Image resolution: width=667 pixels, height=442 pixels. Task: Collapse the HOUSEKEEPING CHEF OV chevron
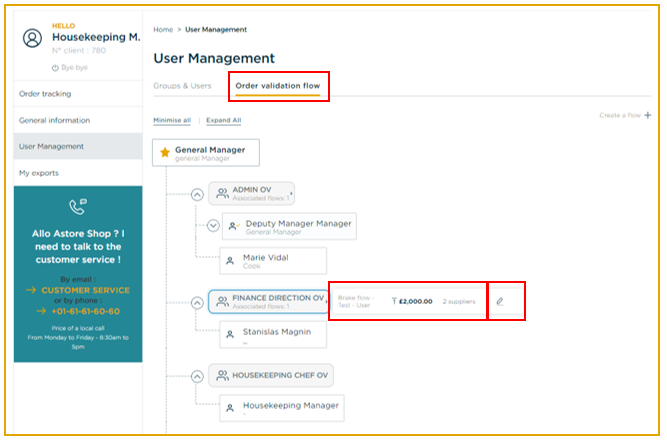tap(197, 376)
